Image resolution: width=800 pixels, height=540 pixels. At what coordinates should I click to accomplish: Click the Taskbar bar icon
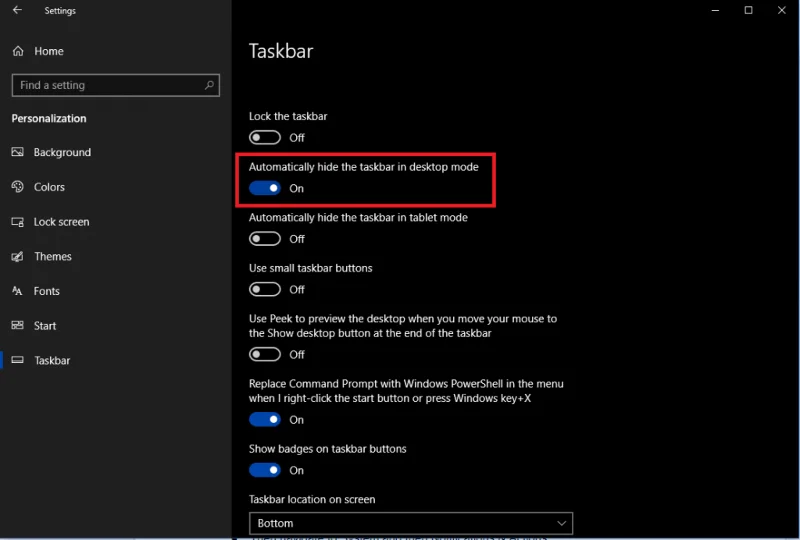click(17, 360)
